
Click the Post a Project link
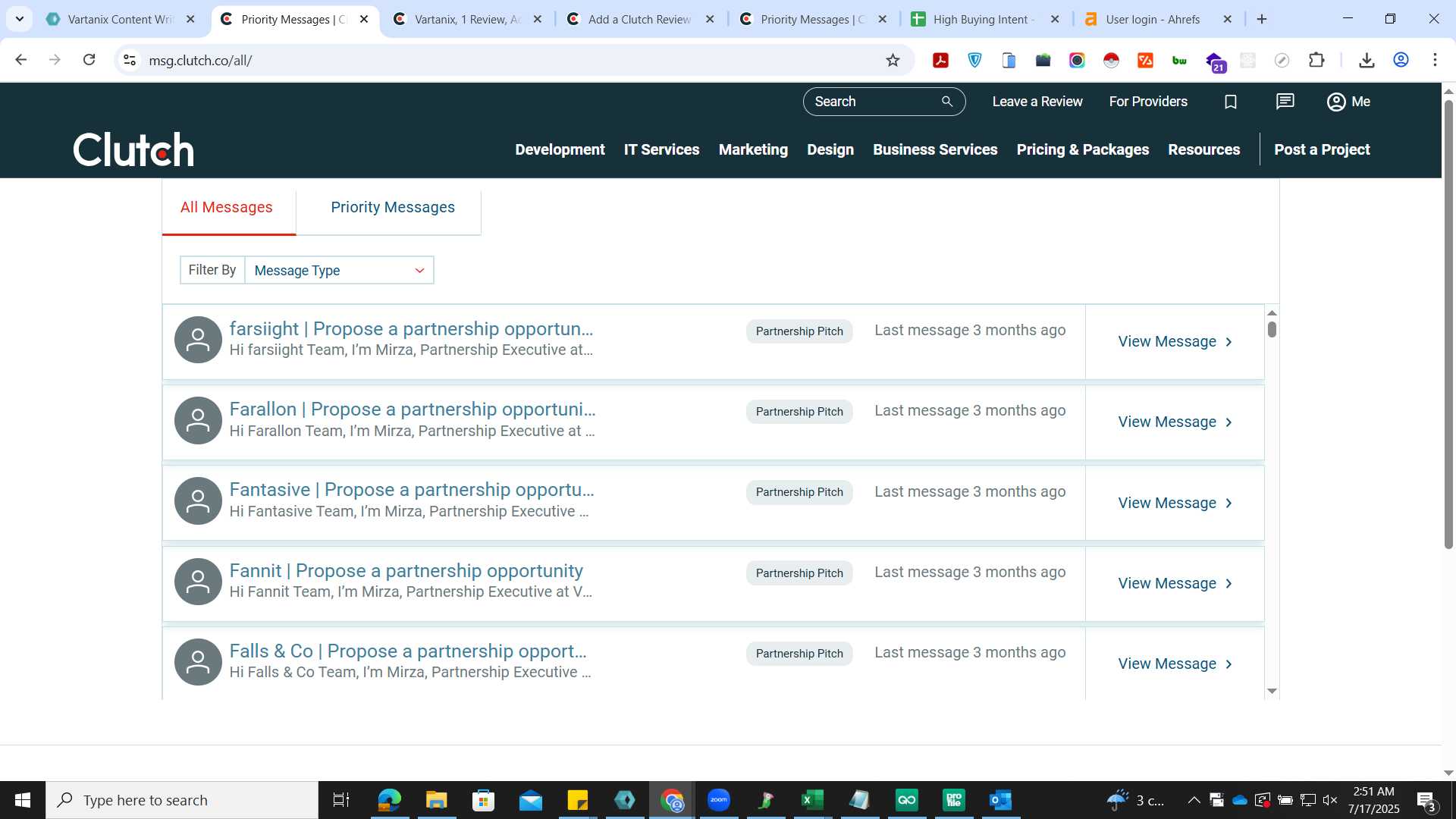click(x=1322, y=149)
